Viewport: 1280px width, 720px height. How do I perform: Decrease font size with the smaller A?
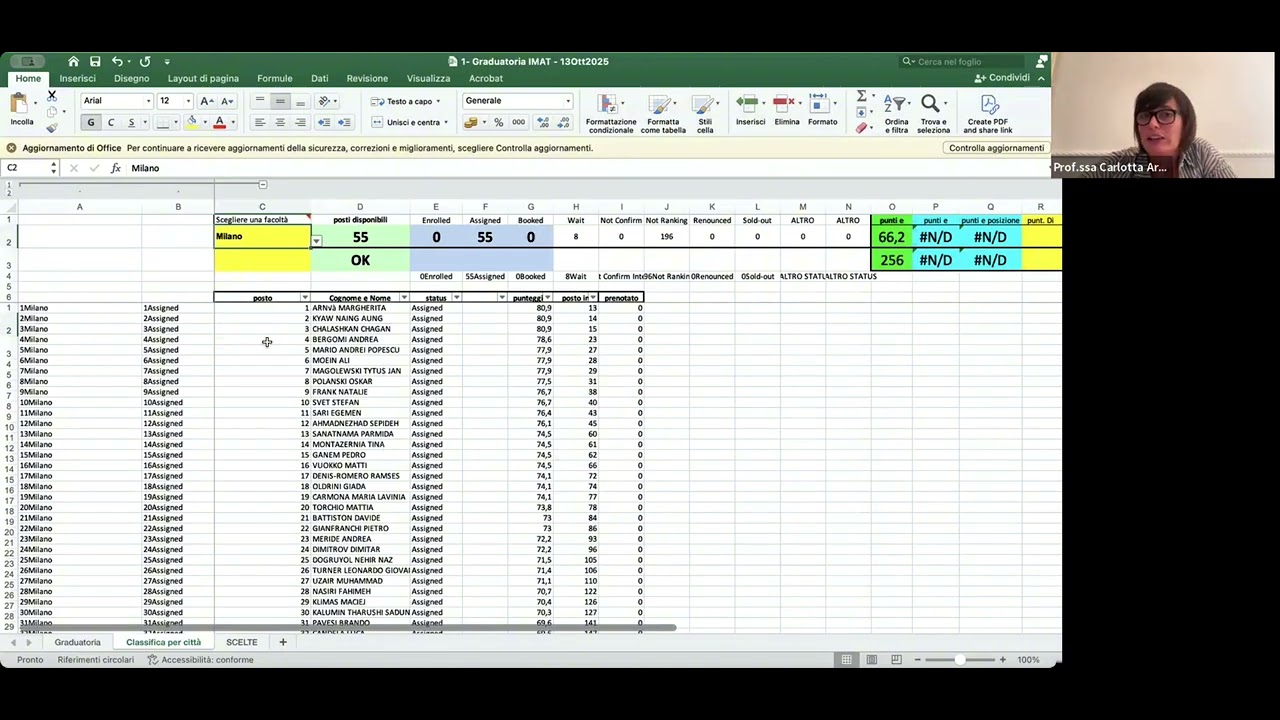point(227,101)
